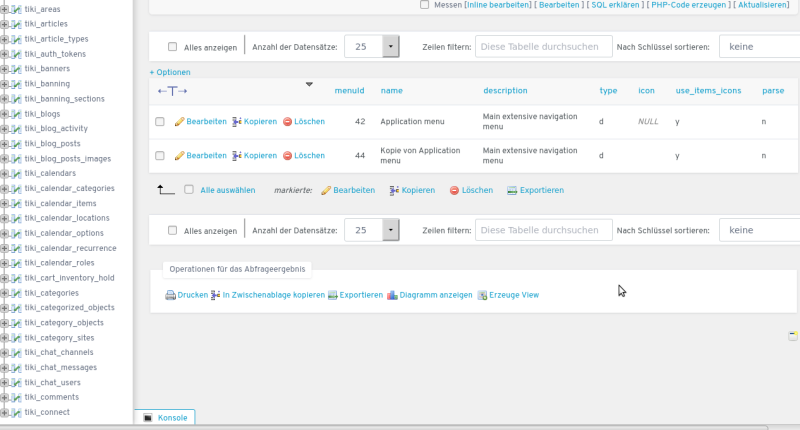The width and height of the screenshot is (800, 430).
Task: Click 'Aktualisieren' link
Action: (763, 5)
